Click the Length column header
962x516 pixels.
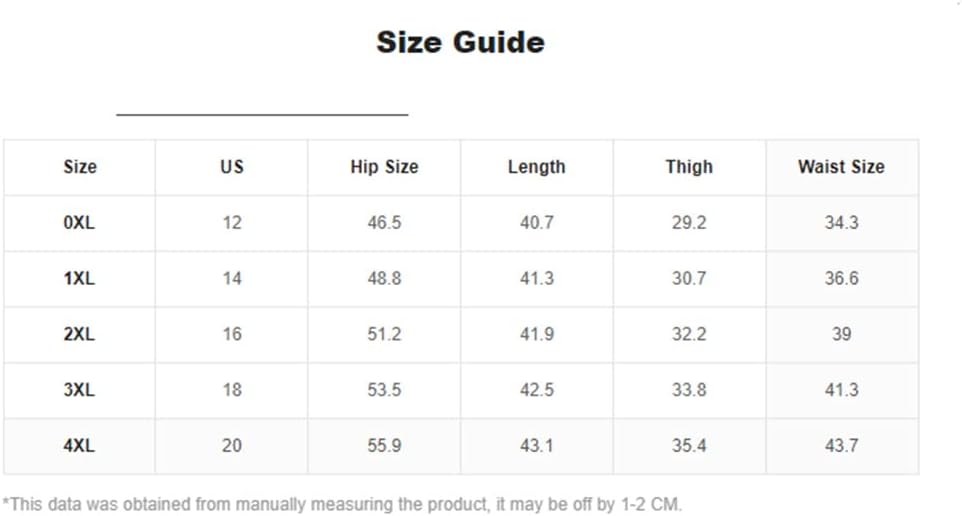pyautogui.click(x=537, y=167)
